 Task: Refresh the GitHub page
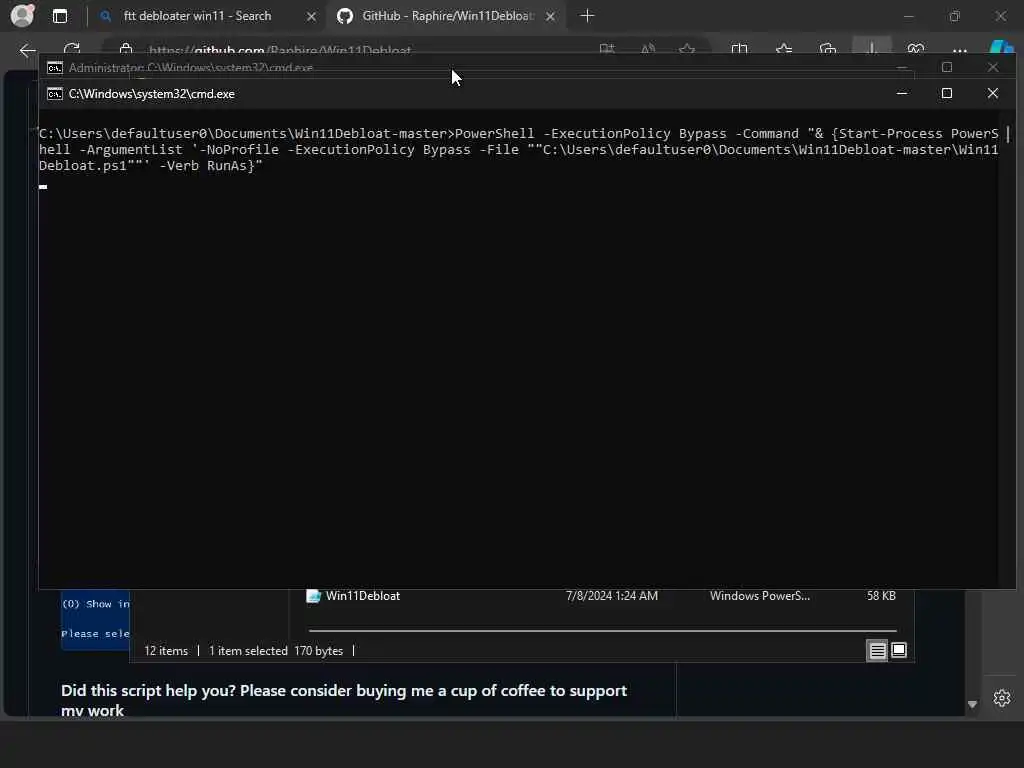72,49
